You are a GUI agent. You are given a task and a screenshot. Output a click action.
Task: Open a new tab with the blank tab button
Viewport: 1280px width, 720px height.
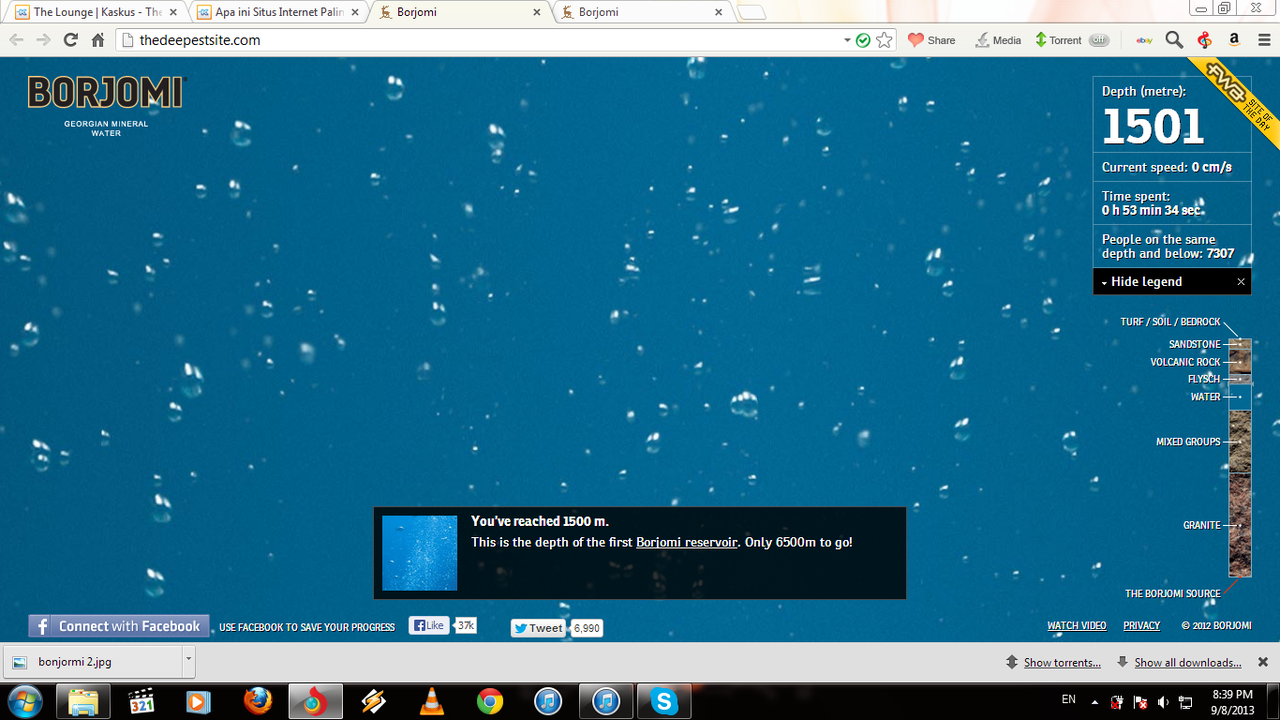[751, 12]
